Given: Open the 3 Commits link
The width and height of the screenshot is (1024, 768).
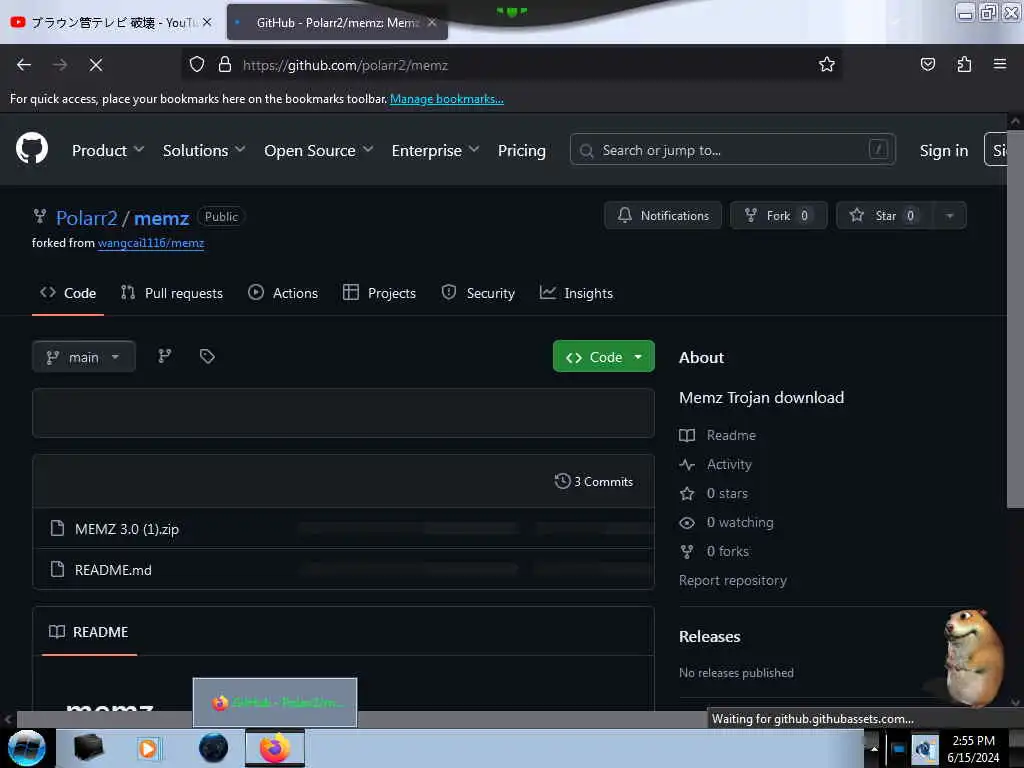Looking at the screenshot, I should (x=594, y=481).
